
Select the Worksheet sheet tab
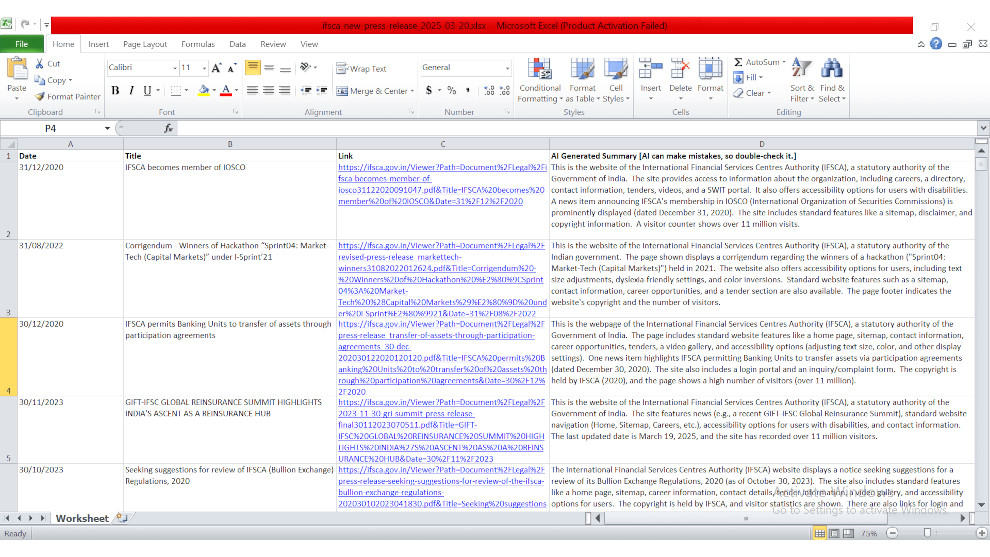82,518
